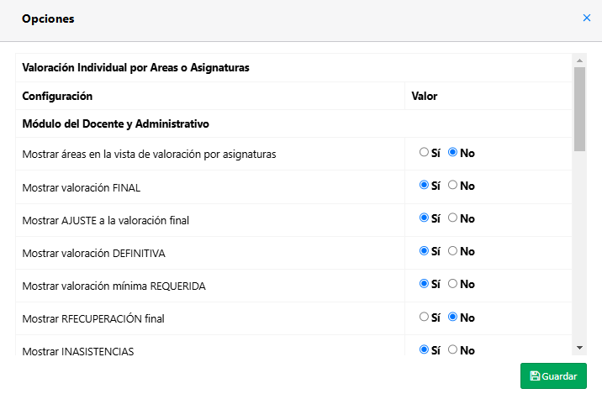Click the vertical scrollbar thumb

click(x=579, y=109)
